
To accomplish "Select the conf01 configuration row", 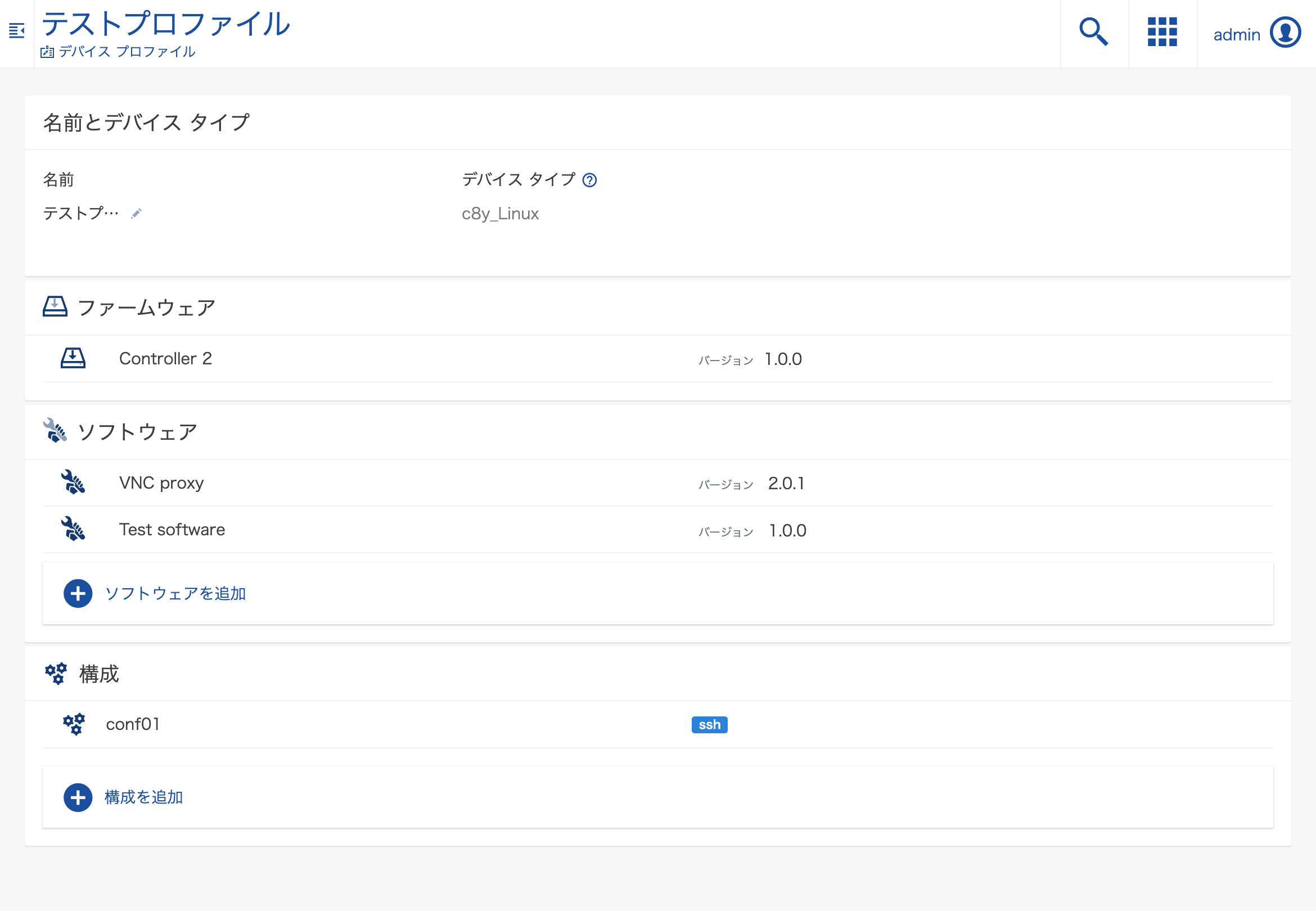I will coord(657,724).
